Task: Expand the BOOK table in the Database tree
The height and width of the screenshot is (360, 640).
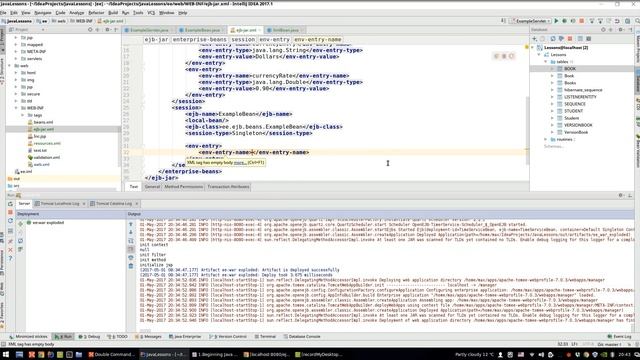Action: point(553,69)
